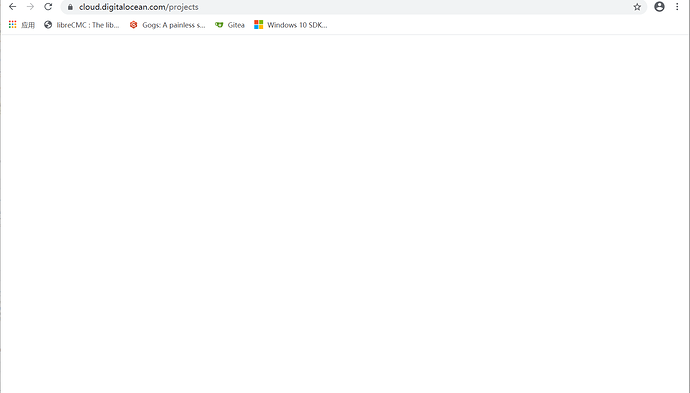
Task: Select the cloud.digitalocean.com/projects address bar
Action: pos(353,7)
